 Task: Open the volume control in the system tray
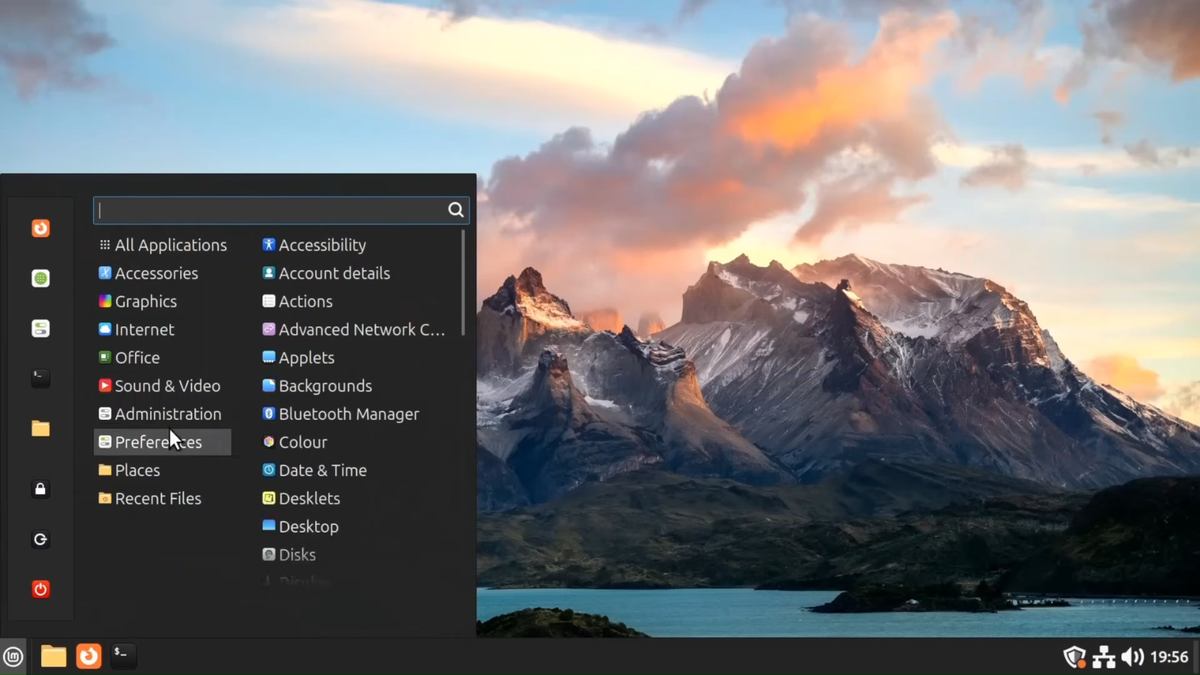click(x=1132, y=657)
